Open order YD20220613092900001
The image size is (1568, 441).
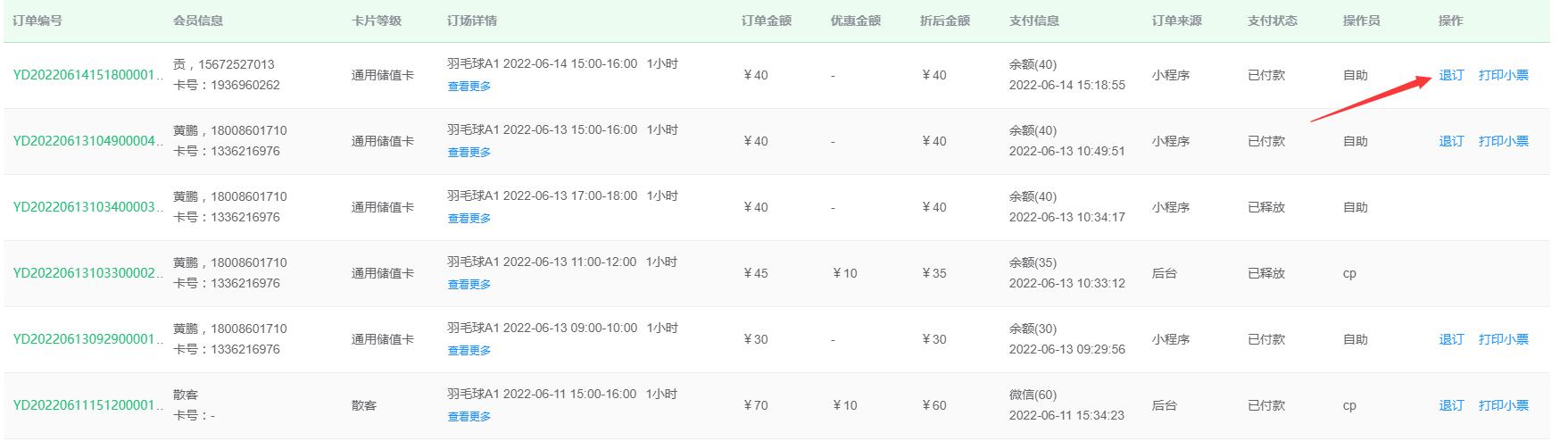(x=87, y=340)
